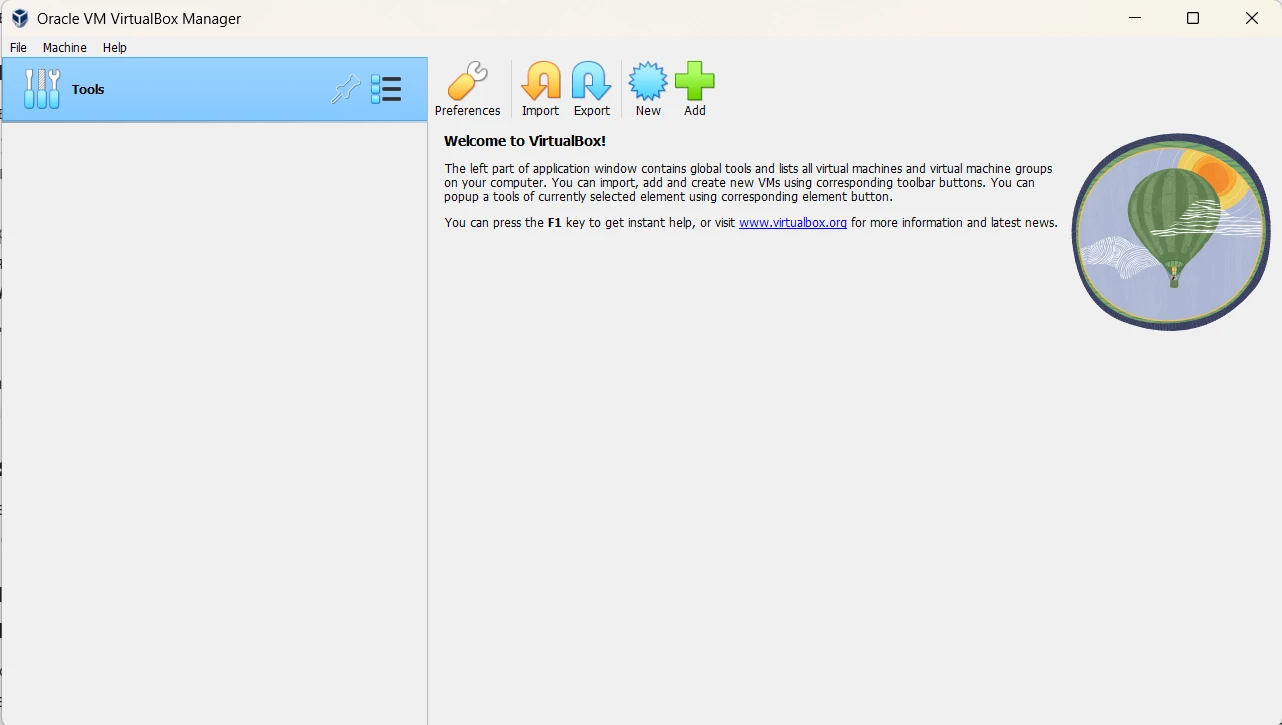This screenshot has width=1282, height=725.
Task: Maximize the VirtualBox Manager window
Action: [x=1193, y=18]
